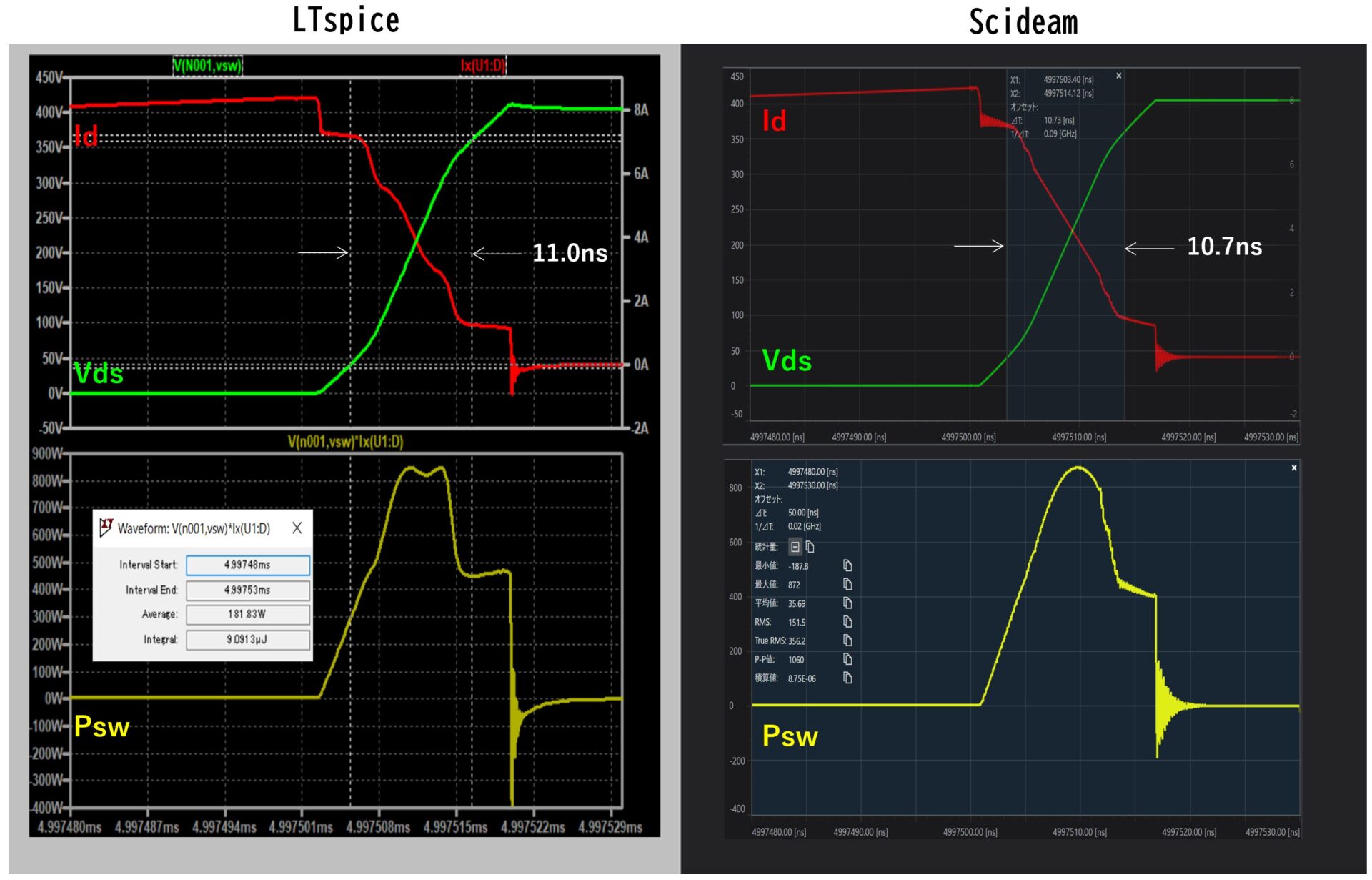Copy the 積算値 value 8.75E-06
1372x880 pixels.
[847, 677]
